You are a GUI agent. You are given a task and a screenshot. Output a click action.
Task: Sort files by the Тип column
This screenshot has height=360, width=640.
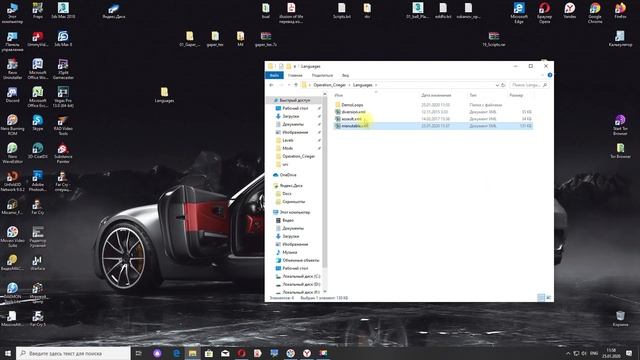[473, 95]
